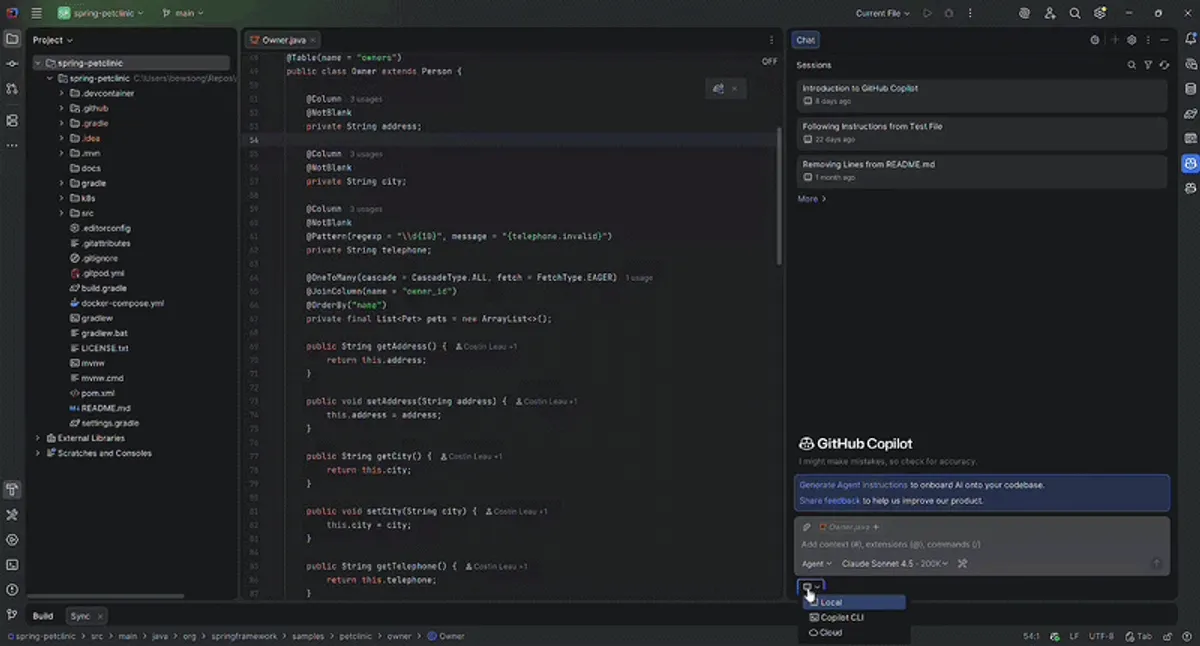Open the Current File run configuration dropdown
This screenshot has height=646, width=1200.
point(884,13)
